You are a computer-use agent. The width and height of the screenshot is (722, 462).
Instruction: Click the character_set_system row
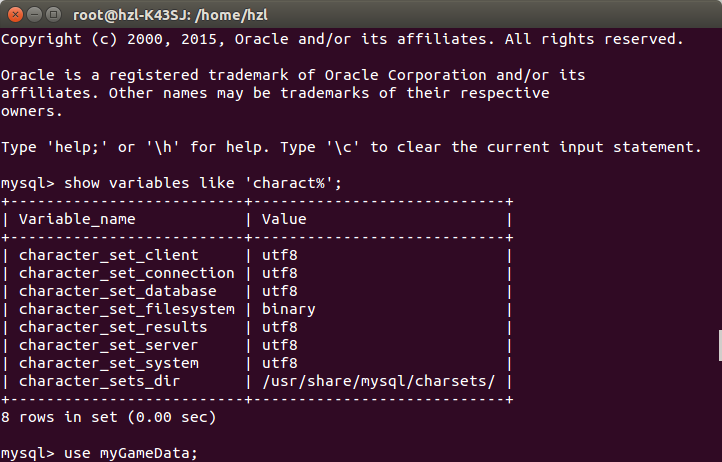coord(257,363)
